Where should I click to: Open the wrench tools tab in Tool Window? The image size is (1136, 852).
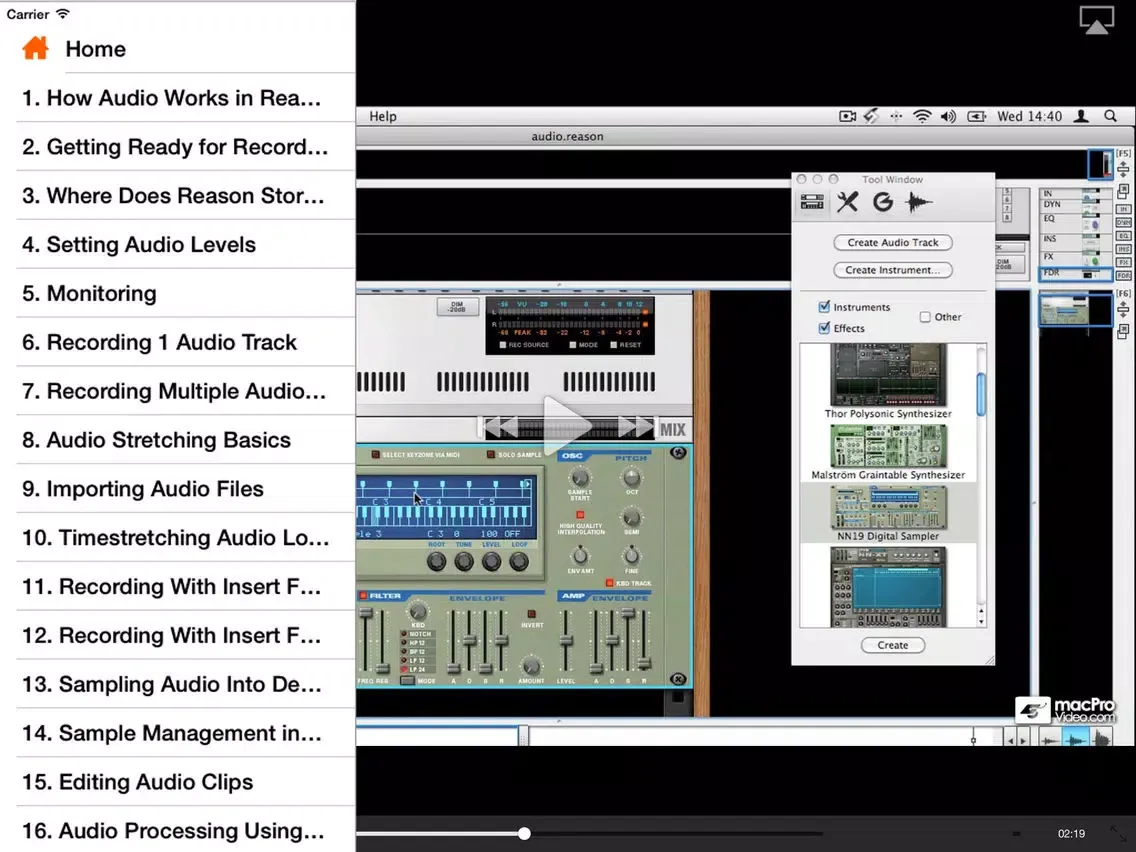[x=847, y=202]
